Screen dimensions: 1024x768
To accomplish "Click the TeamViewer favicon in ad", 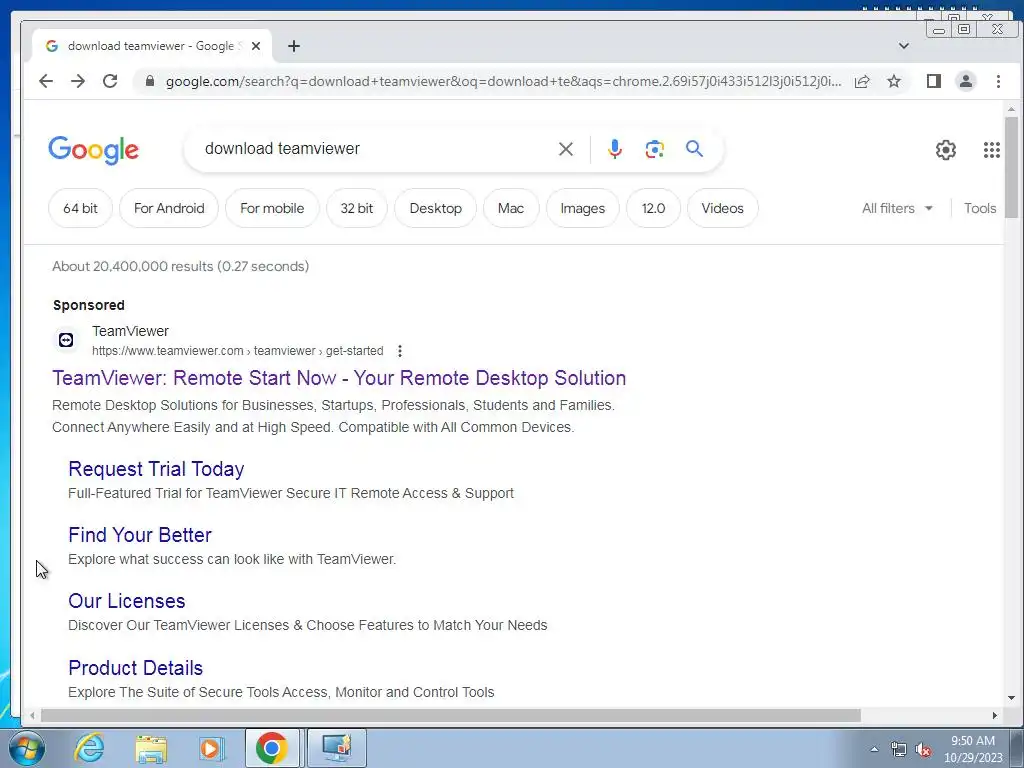I will click(x=66, y=340).
